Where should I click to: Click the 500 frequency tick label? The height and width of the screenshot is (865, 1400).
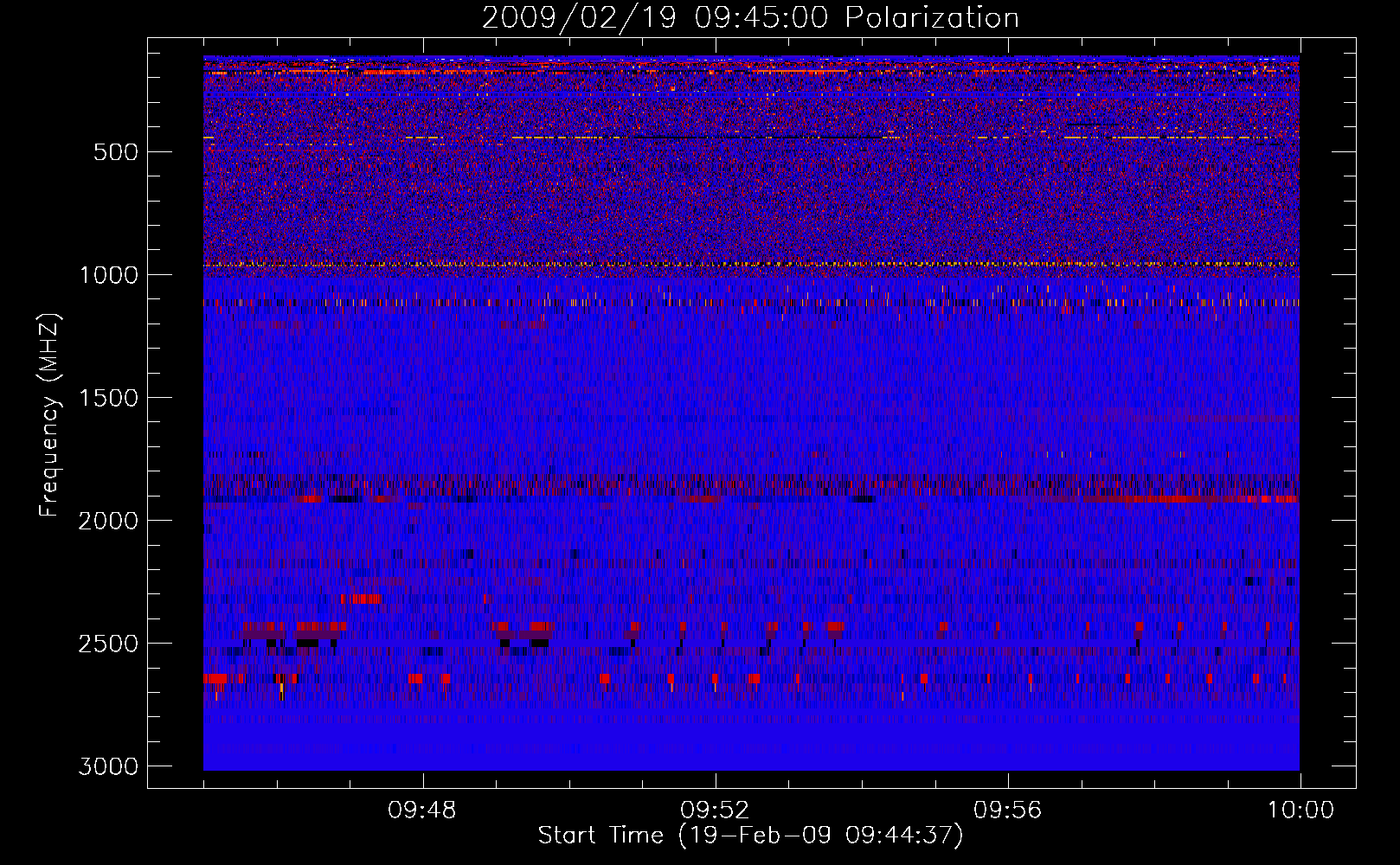(x=116, y=152)
